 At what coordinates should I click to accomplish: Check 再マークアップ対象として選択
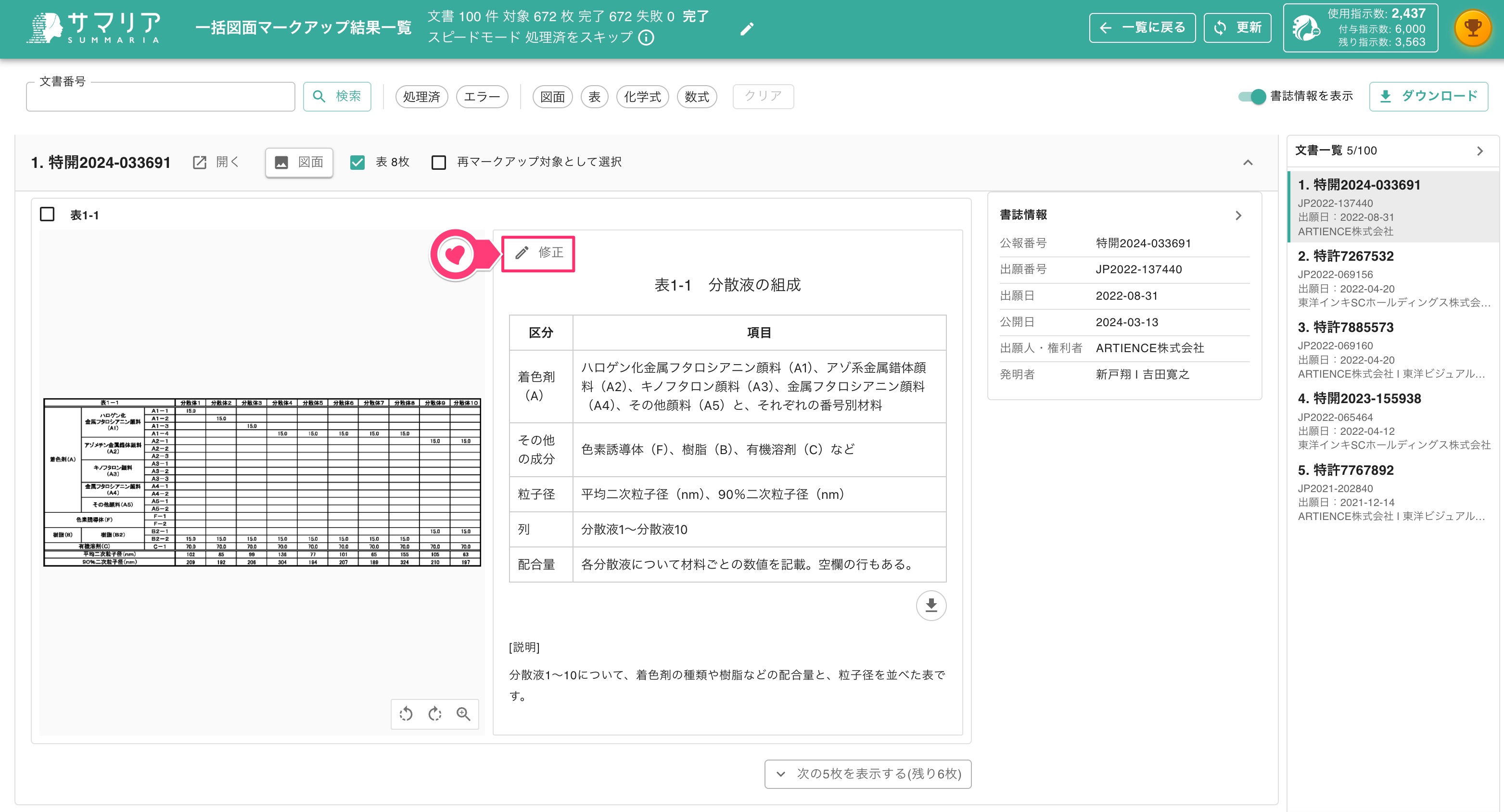point(438,162)
